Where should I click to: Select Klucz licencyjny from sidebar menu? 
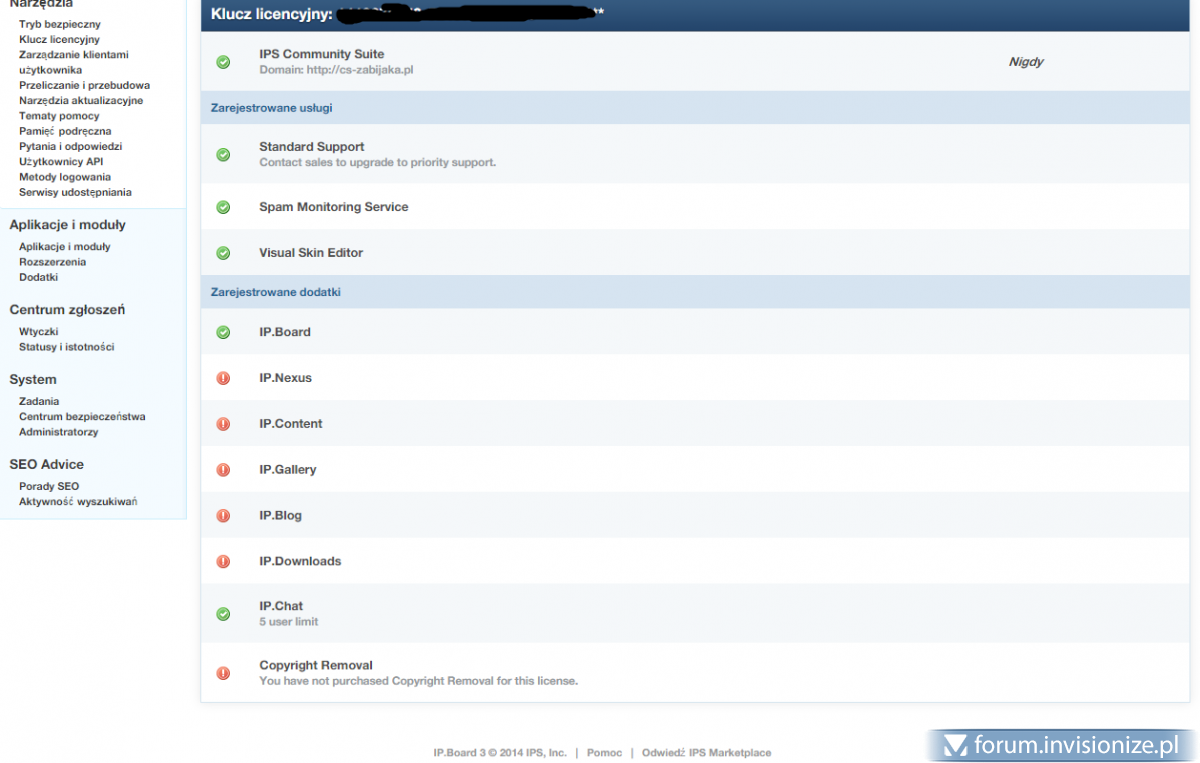[x=59, y=39]
